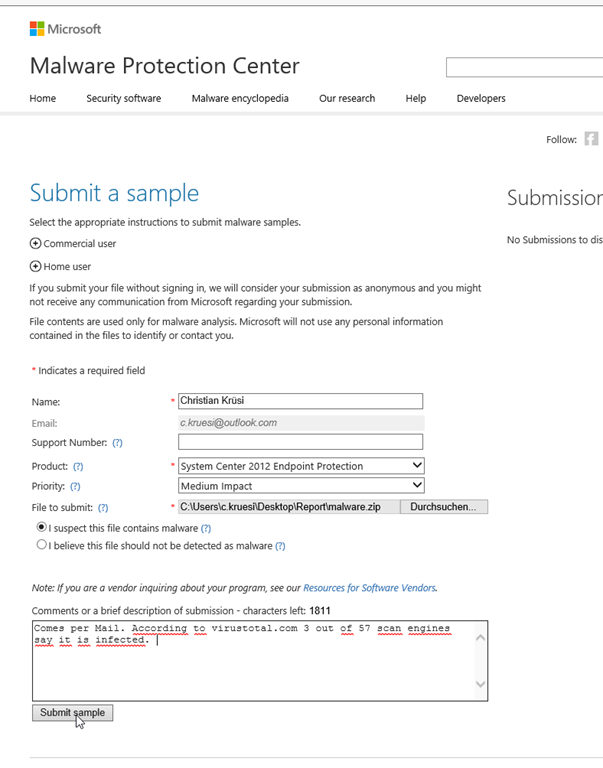603x768 pixels.
Task: Open Resources for Software Vendors link
Action: (369, 588)
